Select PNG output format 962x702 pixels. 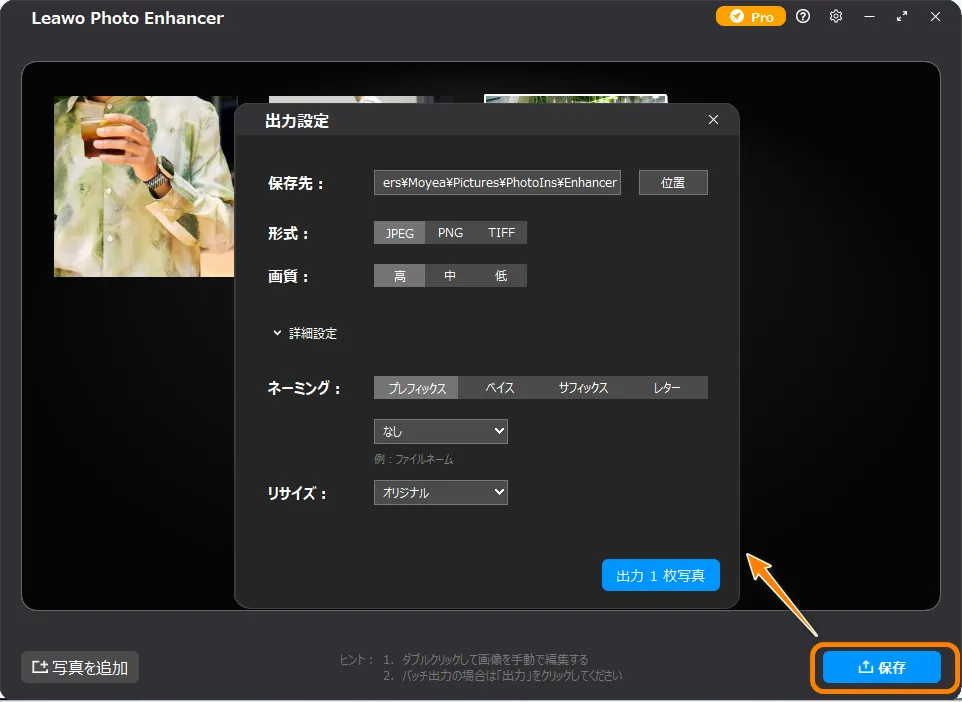[x=450, y=233]
